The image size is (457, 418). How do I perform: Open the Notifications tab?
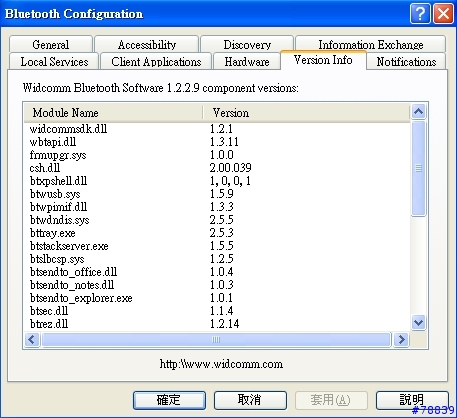pos(406,61)
